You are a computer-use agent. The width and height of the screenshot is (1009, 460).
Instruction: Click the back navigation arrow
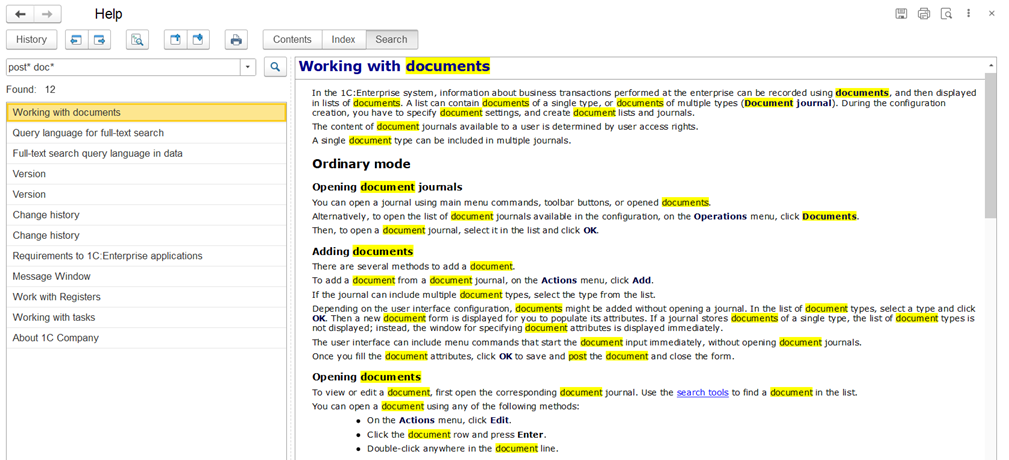21,14
